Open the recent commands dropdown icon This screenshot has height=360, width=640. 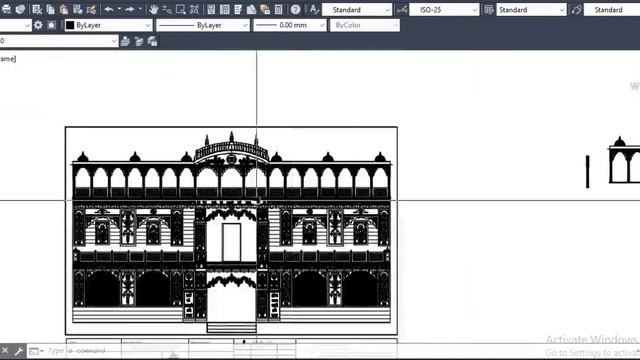click(36, 351)
